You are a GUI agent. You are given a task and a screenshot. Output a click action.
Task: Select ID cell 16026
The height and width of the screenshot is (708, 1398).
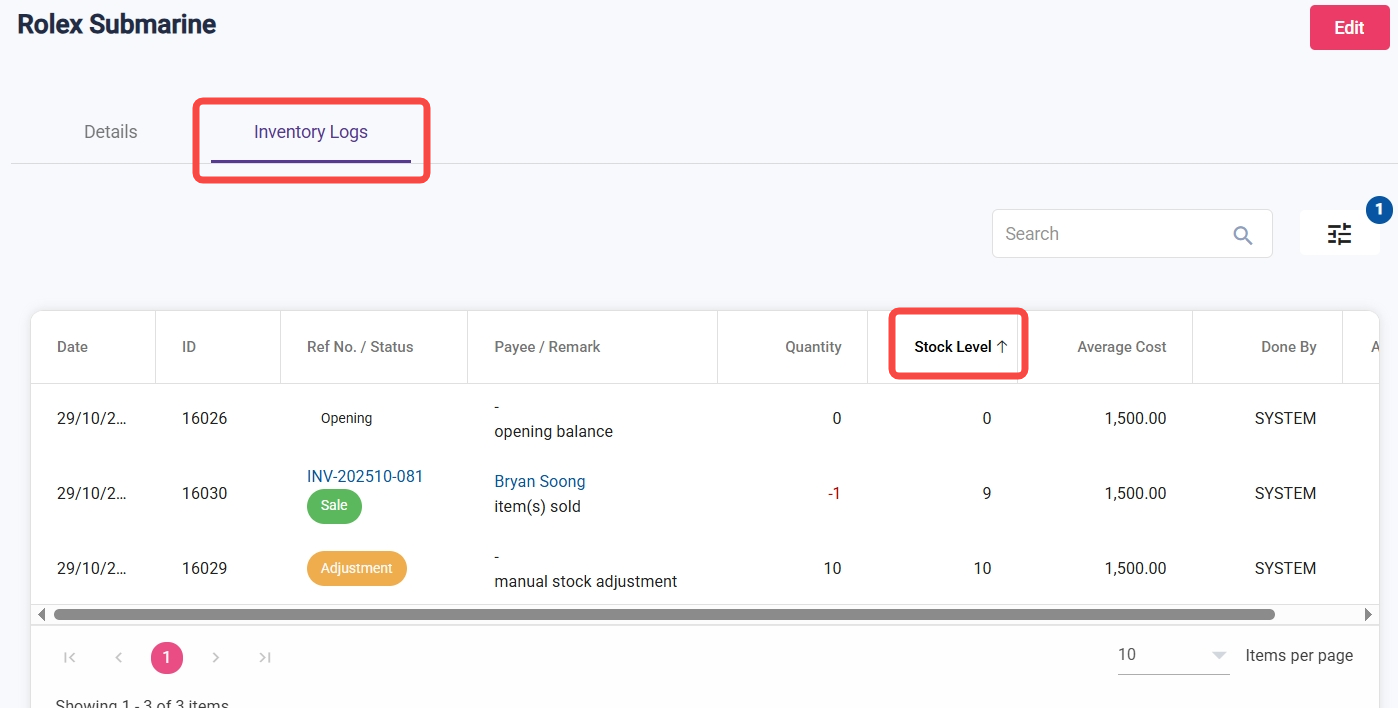tap(204, 418)
